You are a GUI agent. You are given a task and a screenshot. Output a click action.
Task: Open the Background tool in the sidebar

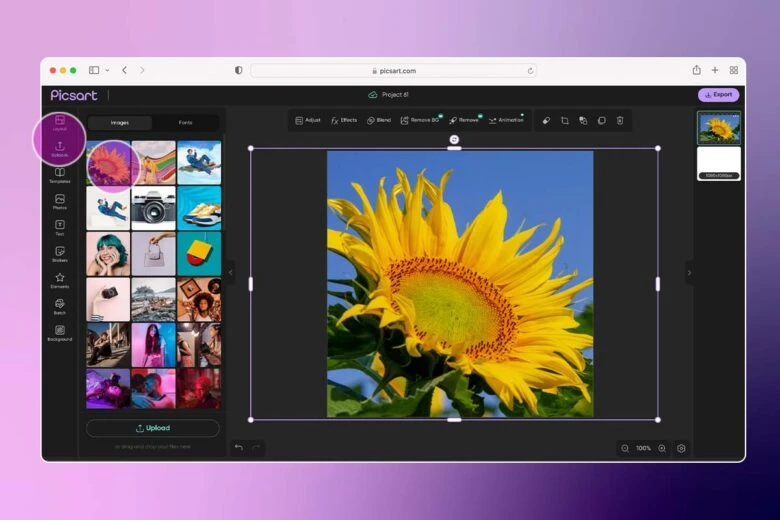tap(60, 333)
